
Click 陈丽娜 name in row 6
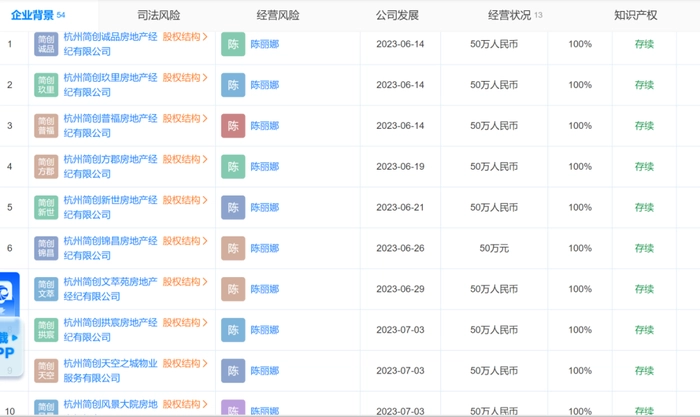click(265, 248)
